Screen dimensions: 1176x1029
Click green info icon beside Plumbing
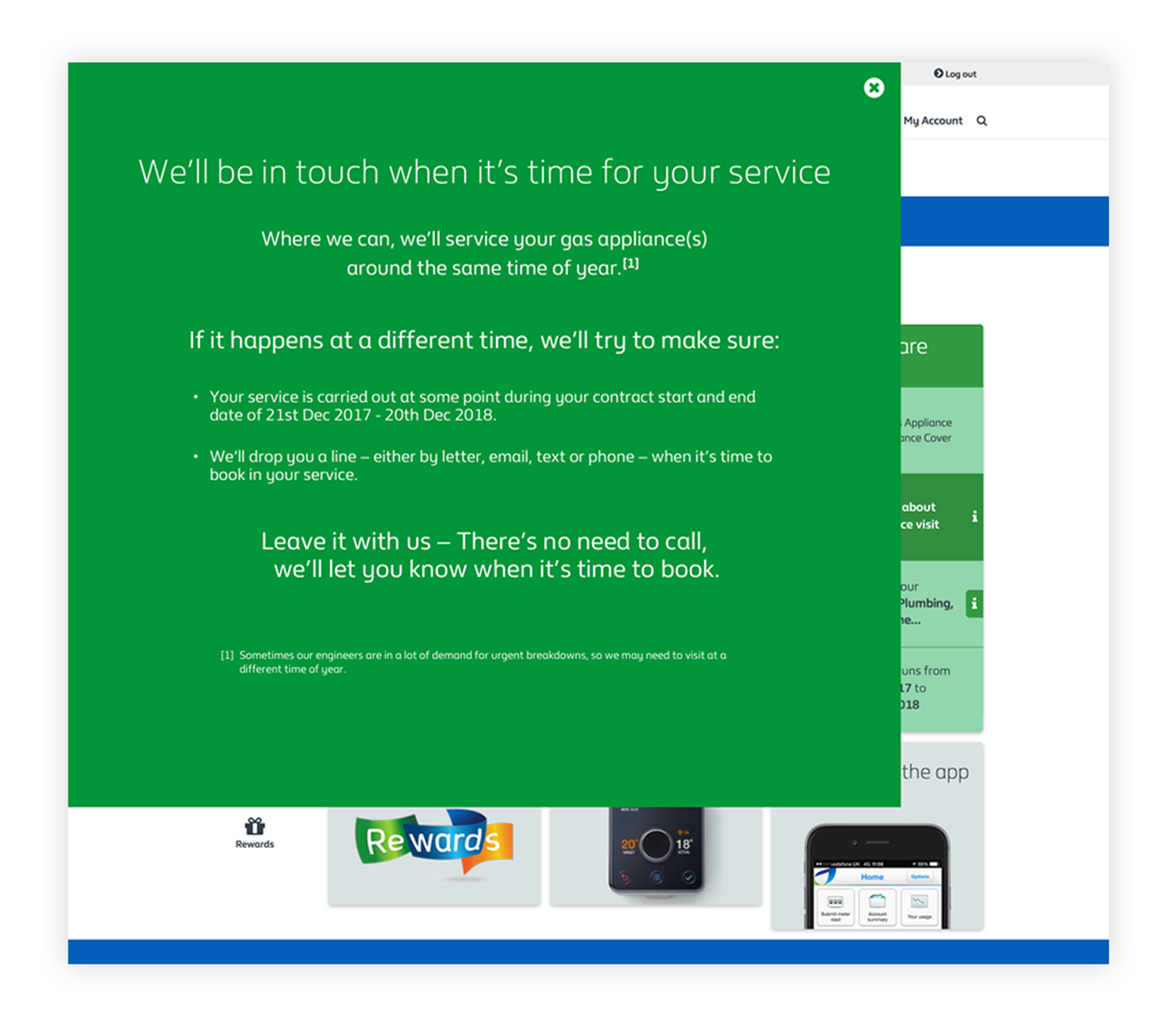pyautogui.click(x=974, y=603)
